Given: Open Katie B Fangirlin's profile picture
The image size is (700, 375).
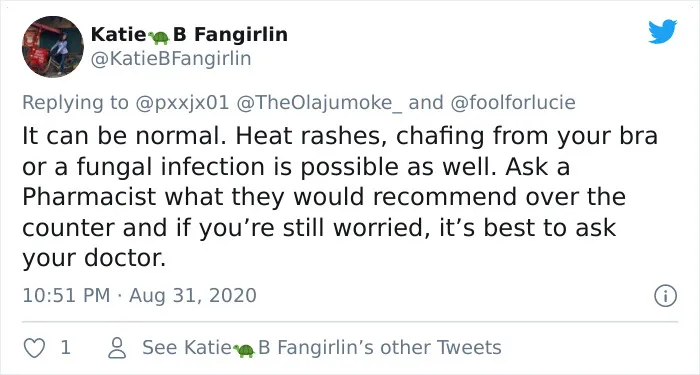Looking at the screenshot, I should point(53,47).
